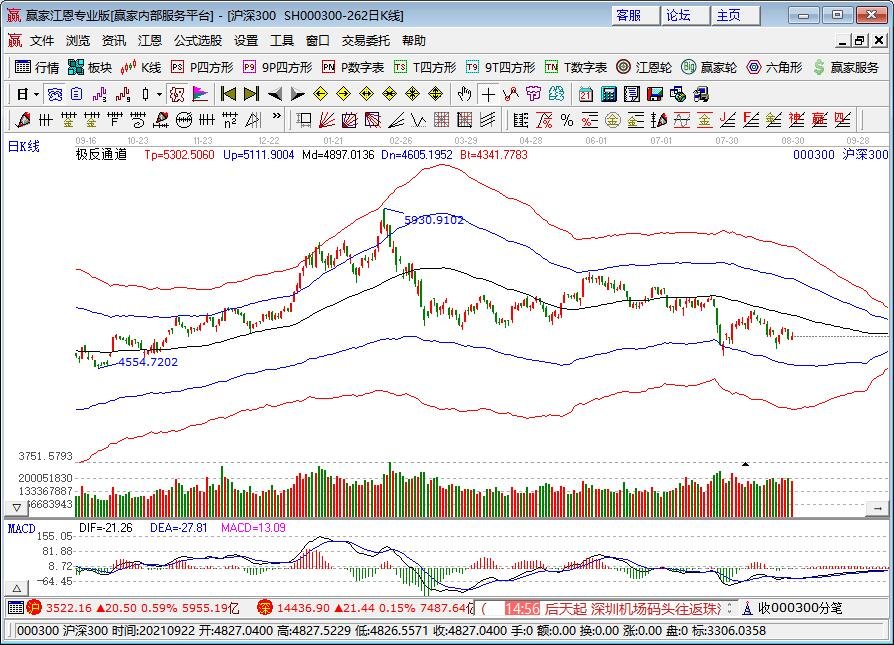The image size is (894, 645).
Task: Open the 工具 menu
Action: click(282, 40)
